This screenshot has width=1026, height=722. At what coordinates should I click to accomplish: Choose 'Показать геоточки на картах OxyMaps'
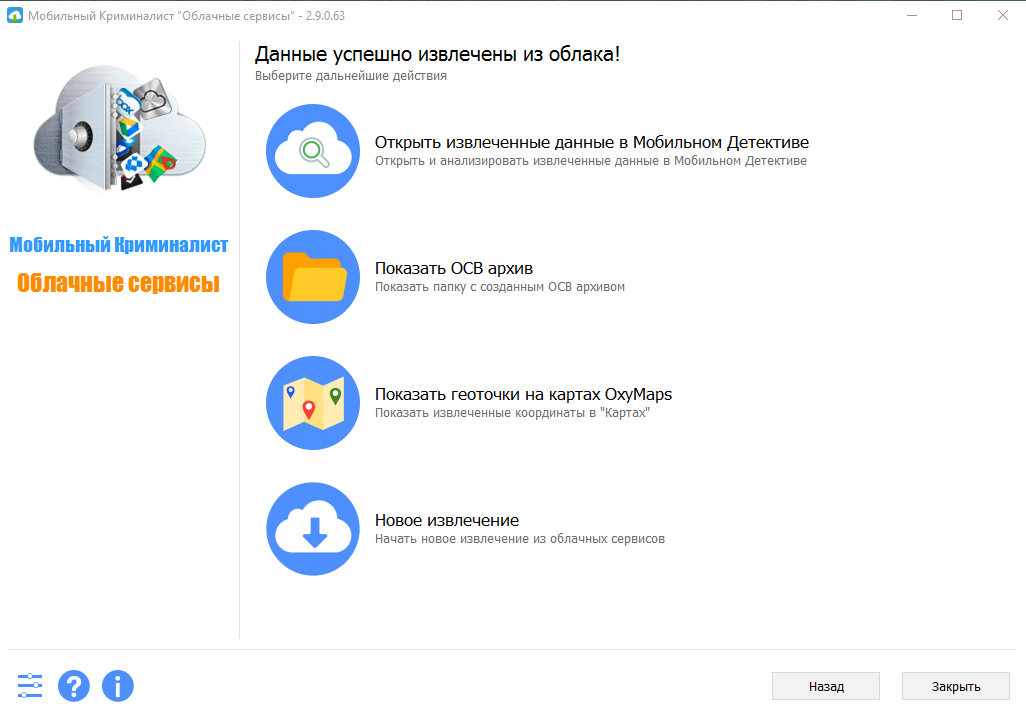coord(523,395)
